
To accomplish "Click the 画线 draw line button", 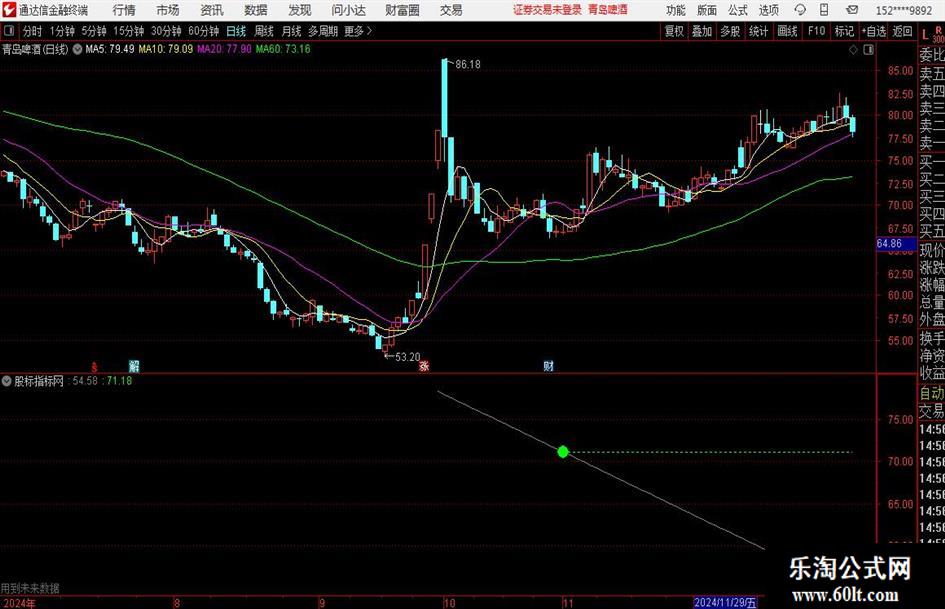I will 787,31.
